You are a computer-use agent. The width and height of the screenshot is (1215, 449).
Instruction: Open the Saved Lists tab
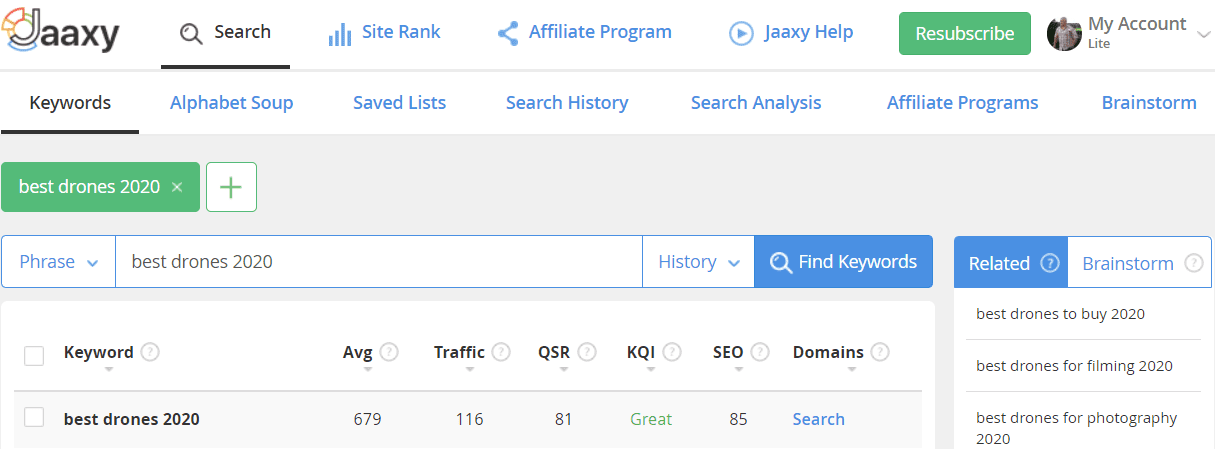tap(399, 102)
